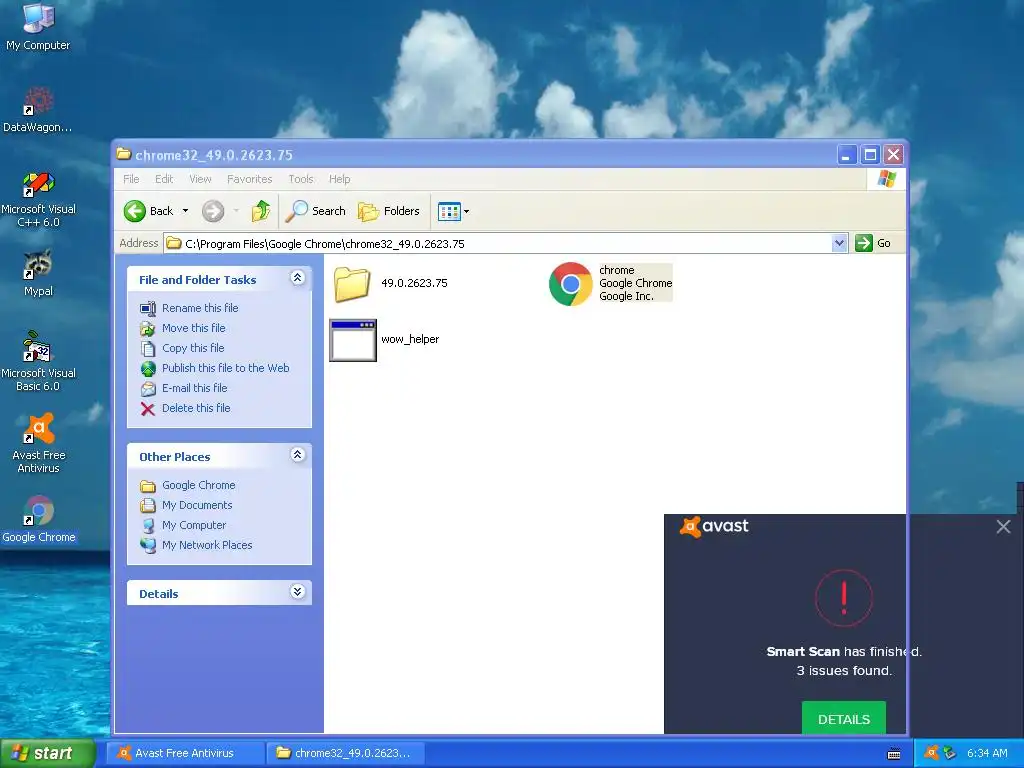Open the Mypal browser desktop icon
Image resolution: width=1024 pixels, height=768 pixels.
pos(38,273)
